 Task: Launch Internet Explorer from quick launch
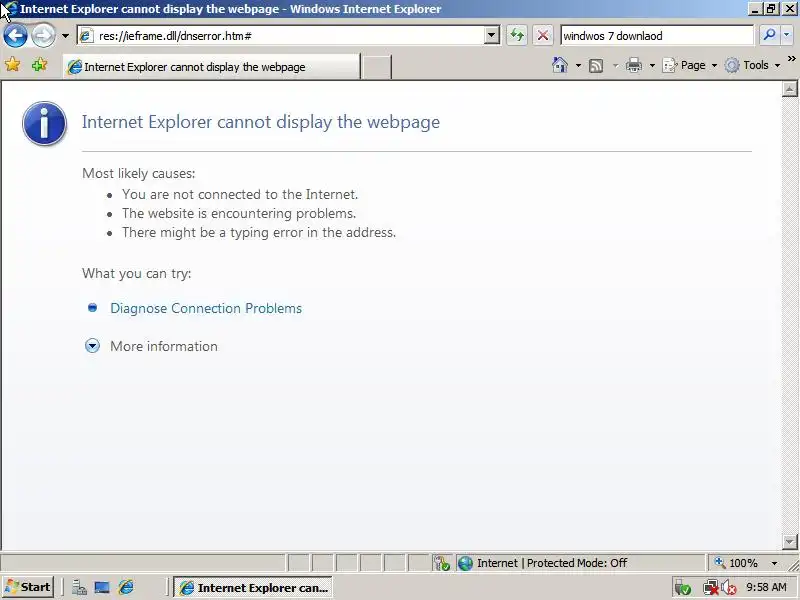click(126, 588)
